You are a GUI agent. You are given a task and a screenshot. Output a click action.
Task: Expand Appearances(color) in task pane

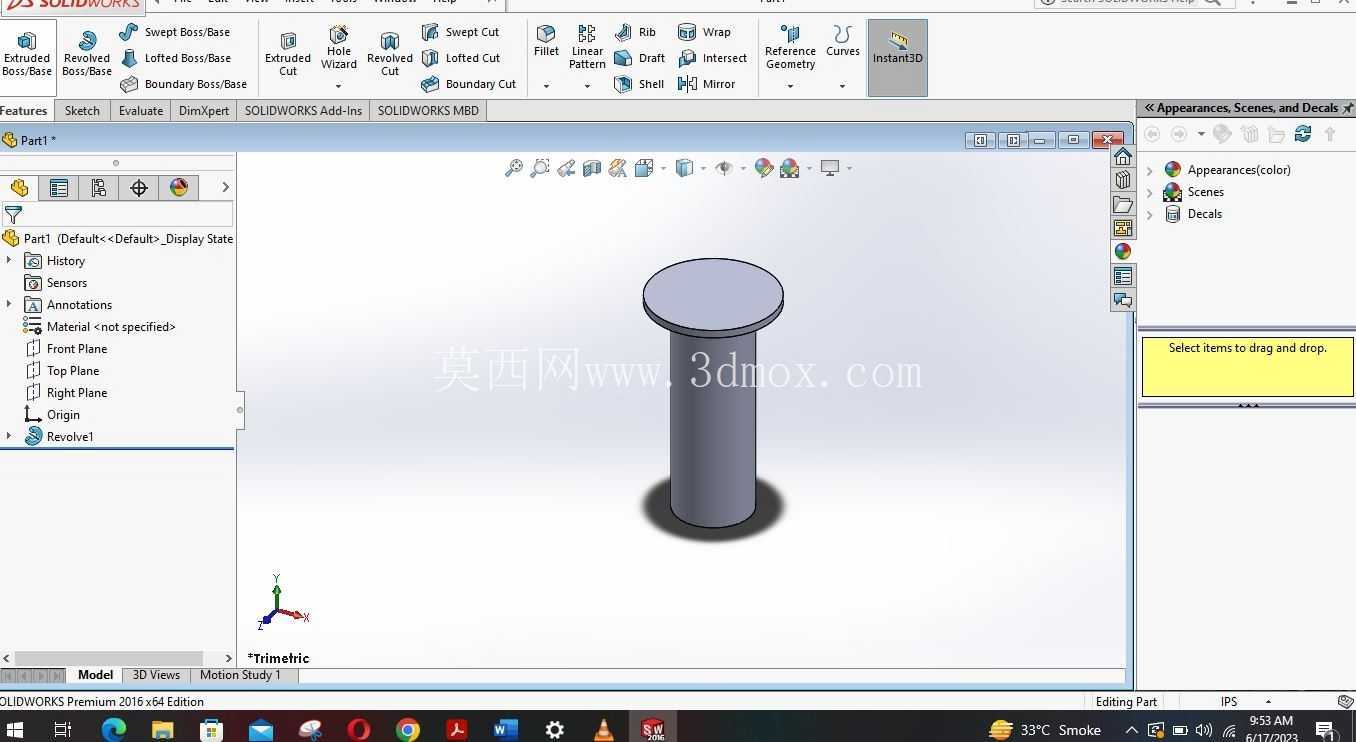[x=1150, y=170]
